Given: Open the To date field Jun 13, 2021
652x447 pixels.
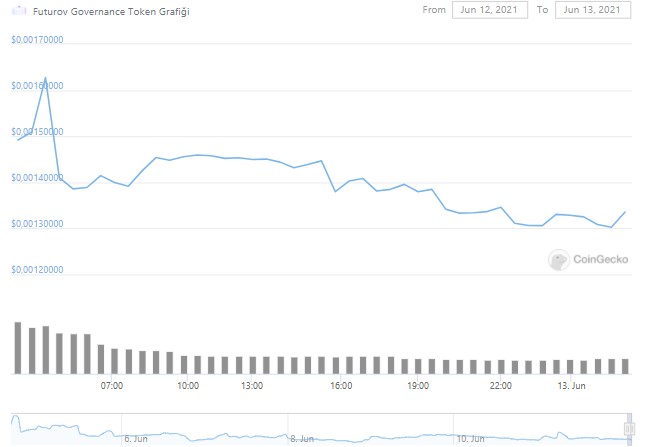Looking at the screenshot, I should [x=593, y=10].
